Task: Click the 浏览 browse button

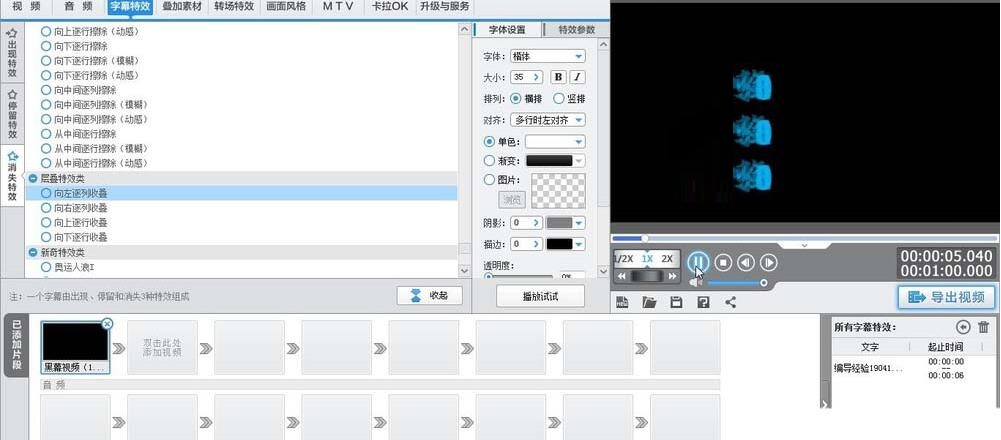Action: (x=512, y=200)
